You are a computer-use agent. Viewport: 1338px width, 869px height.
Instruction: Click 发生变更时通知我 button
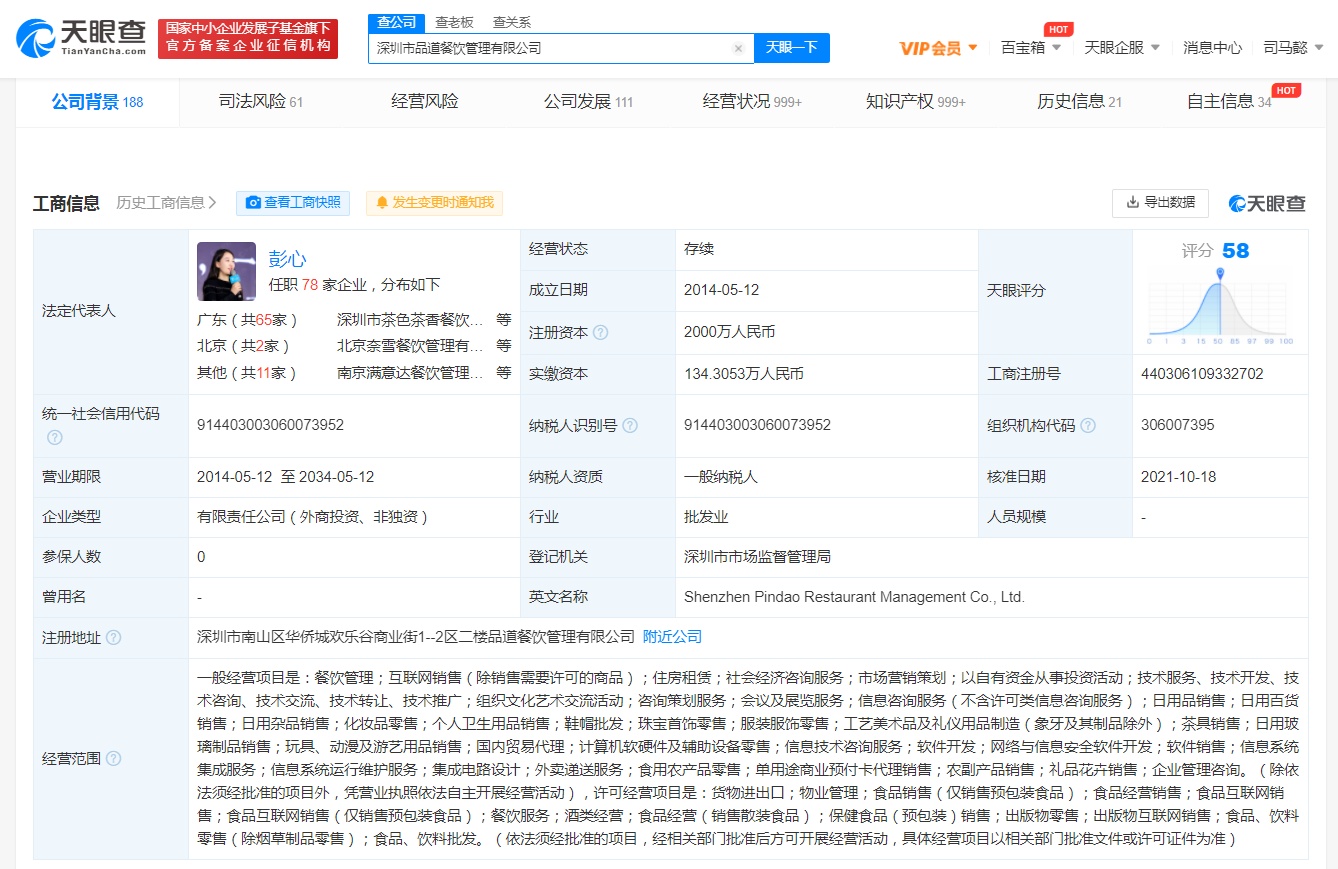[434, 203]
